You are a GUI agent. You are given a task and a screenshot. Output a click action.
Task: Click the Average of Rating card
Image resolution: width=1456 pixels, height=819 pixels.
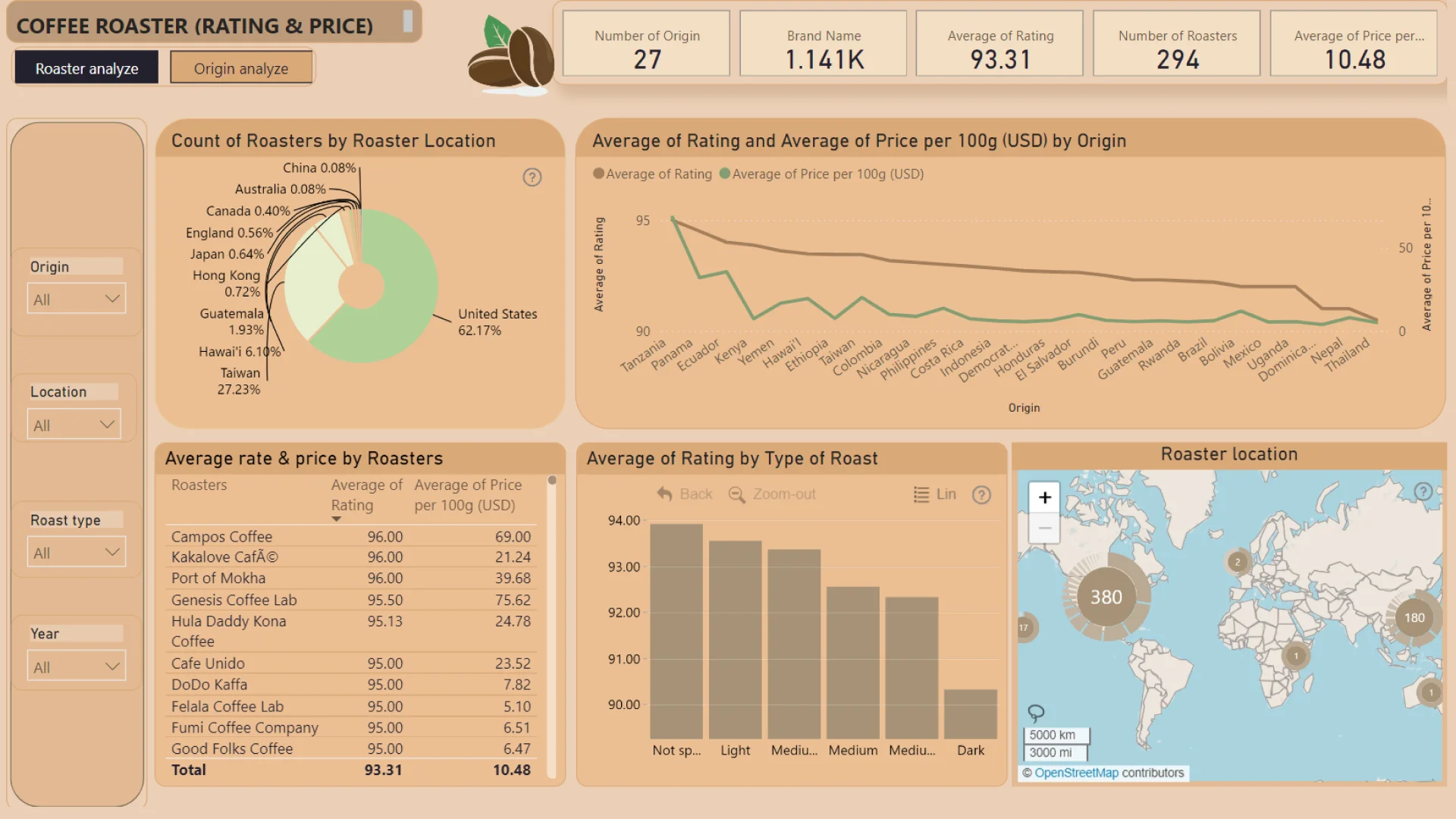click(1000, 44)
